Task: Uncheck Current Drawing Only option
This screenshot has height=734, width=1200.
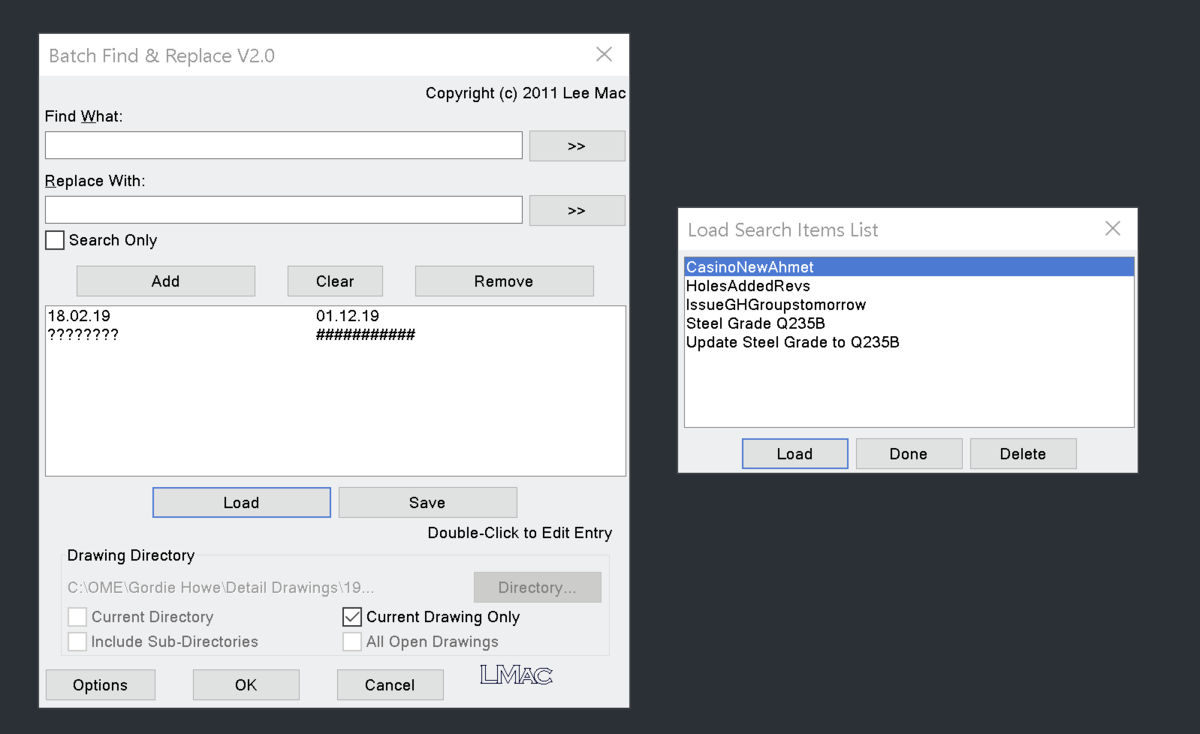Action: [352, 617]
